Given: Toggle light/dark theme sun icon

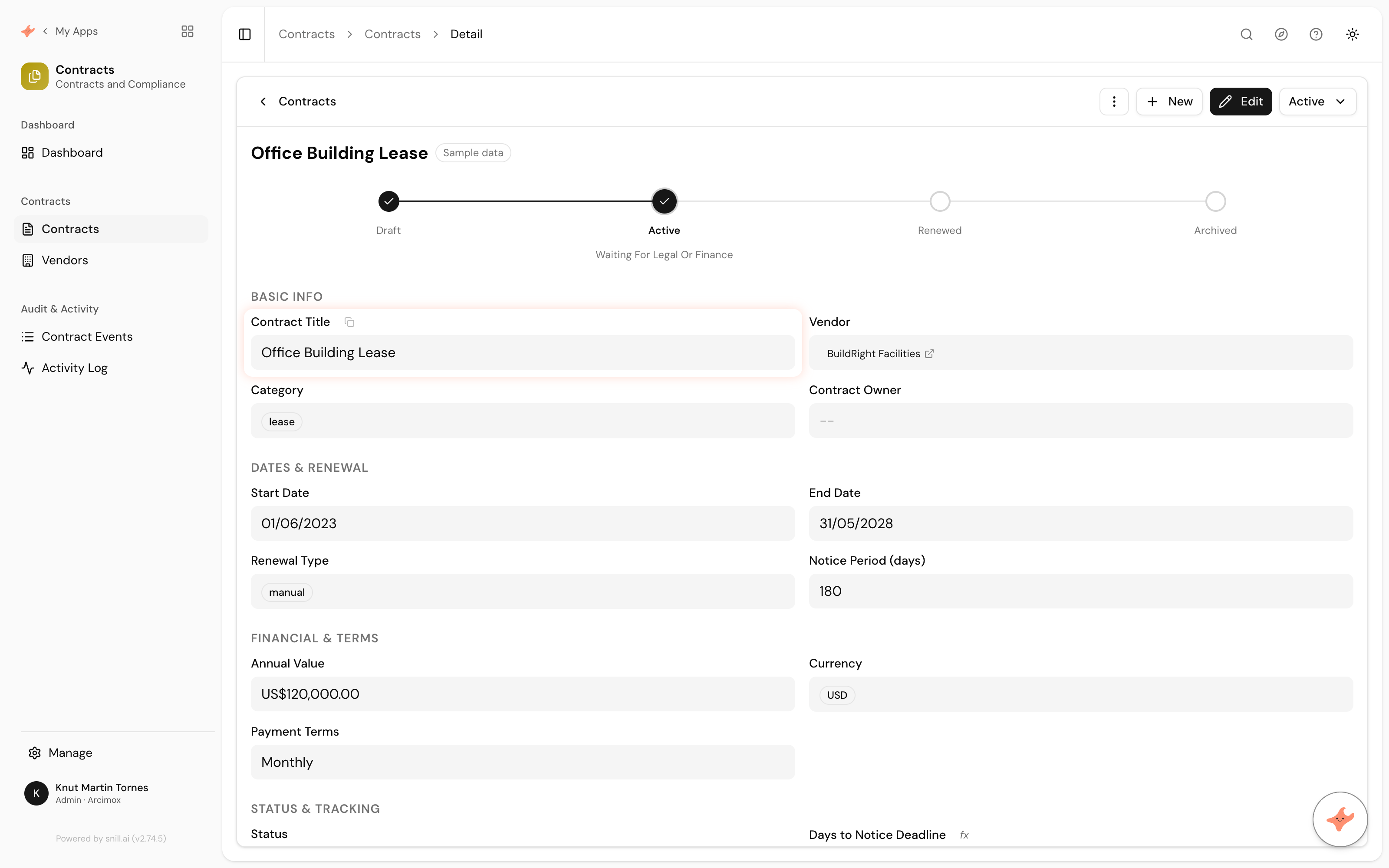Looking at the screenshot, I should pos(1352,34).
